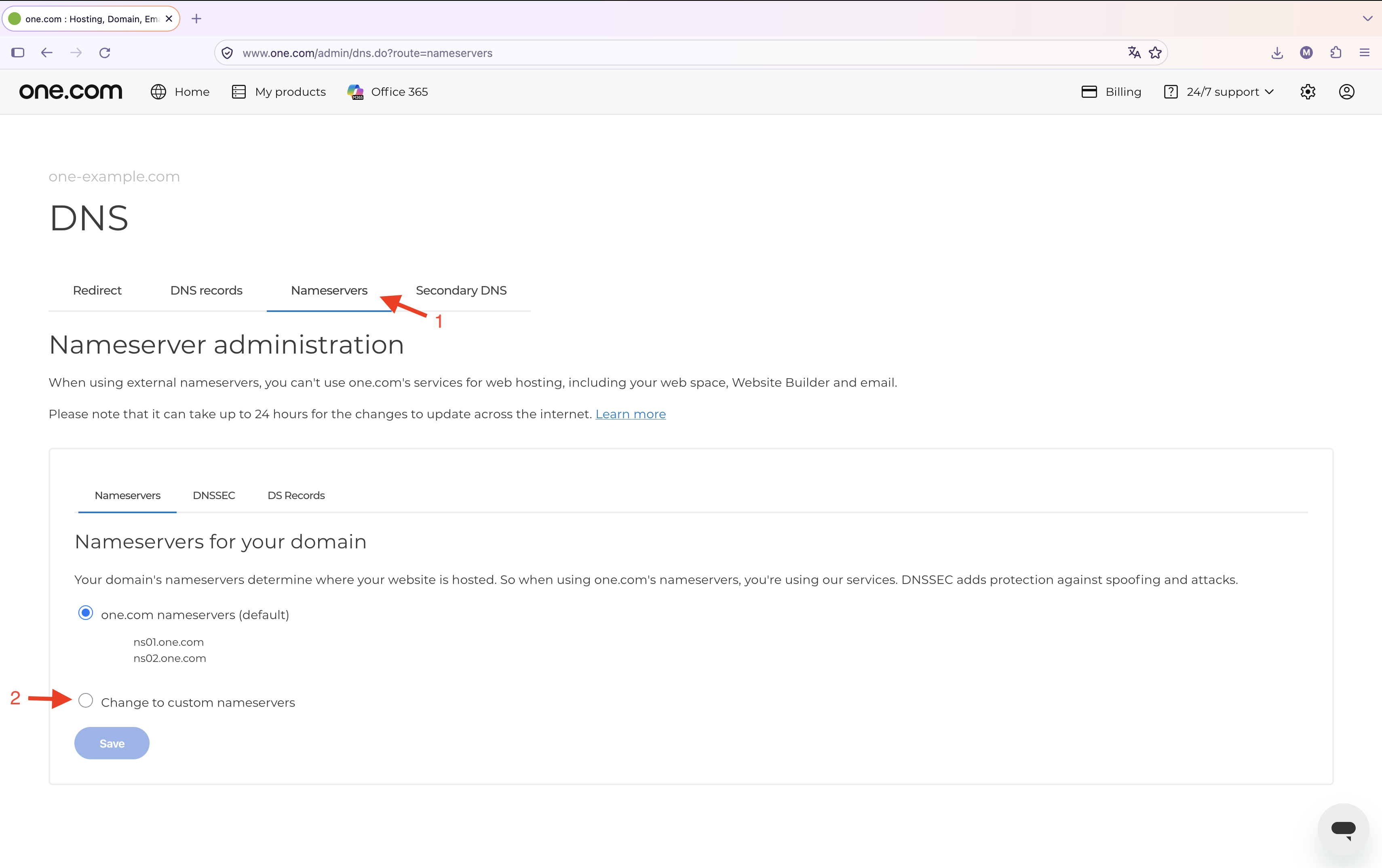This screenshot has height=868, width=1382.
Task: Open My products list icon
Action: pyautogui.click(x=239, y=92)
